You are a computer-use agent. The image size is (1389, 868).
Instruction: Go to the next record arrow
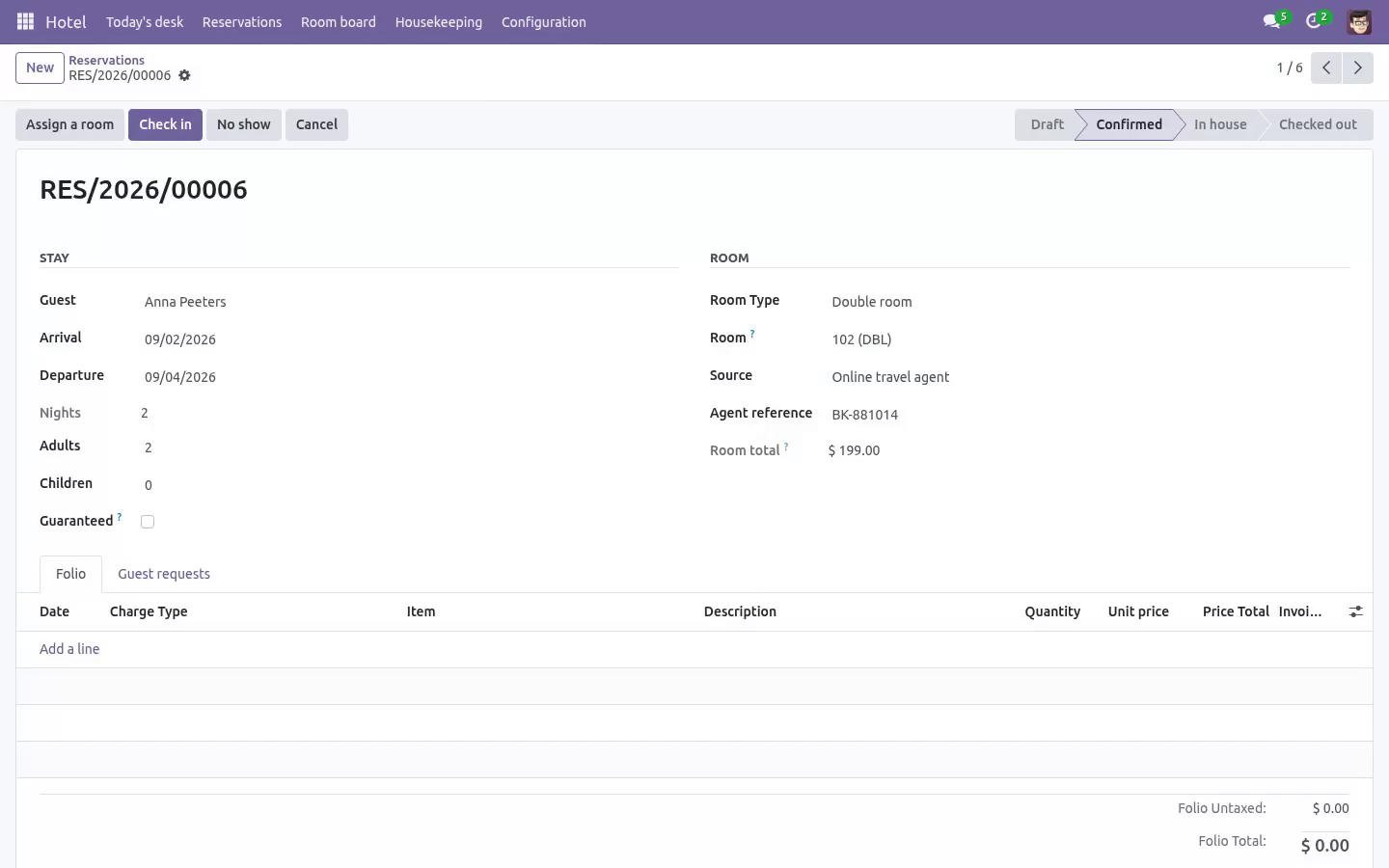1357,68
